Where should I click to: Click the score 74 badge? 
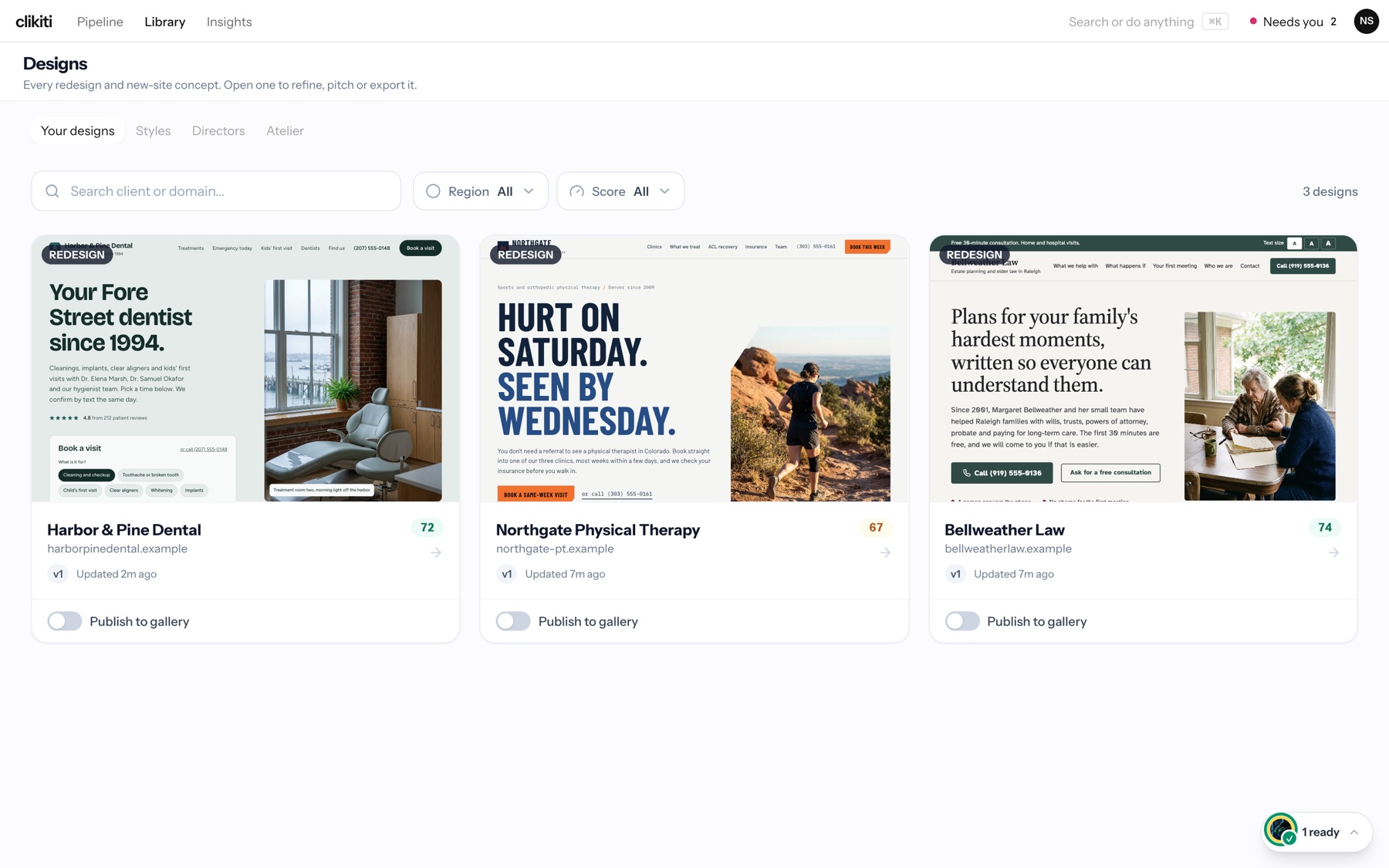pos(1325,528)
